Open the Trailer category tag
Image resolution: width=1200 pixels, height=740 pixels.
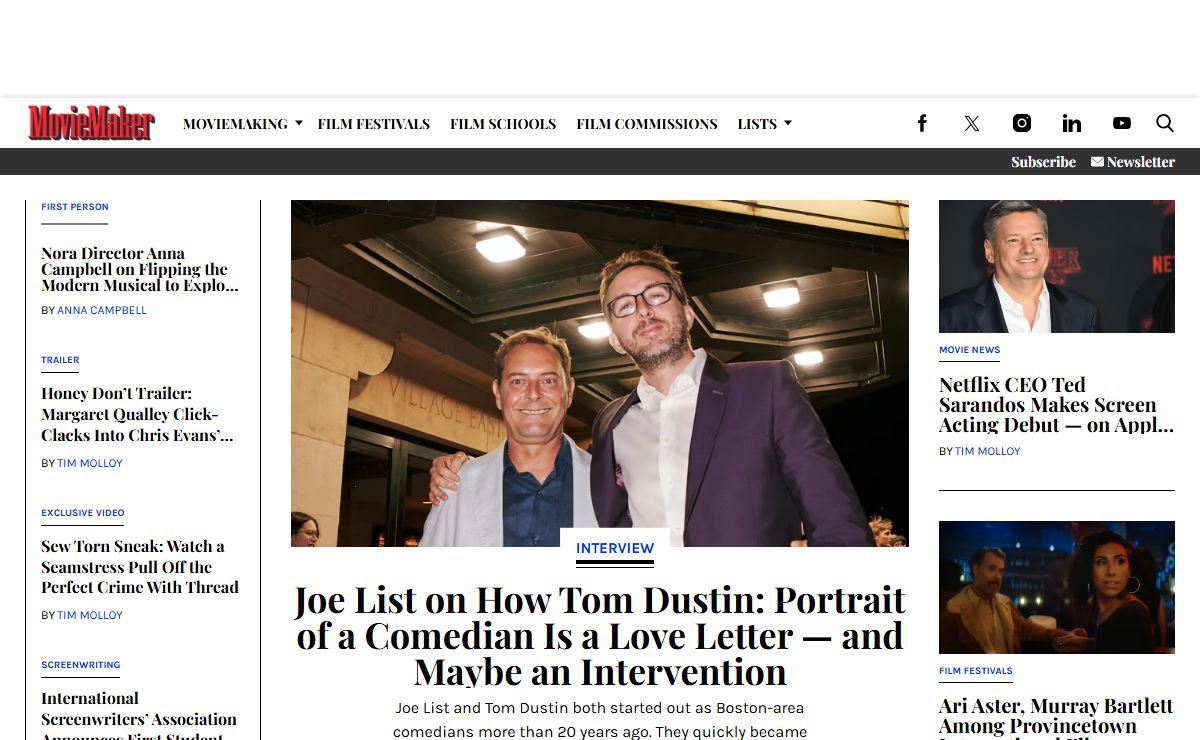click(x=60, y=360)
